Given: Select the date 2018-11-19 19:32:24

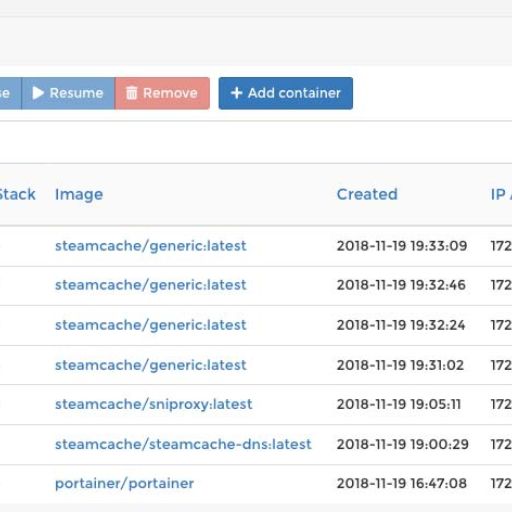Looking at the screenshot, I should point(401,325).
